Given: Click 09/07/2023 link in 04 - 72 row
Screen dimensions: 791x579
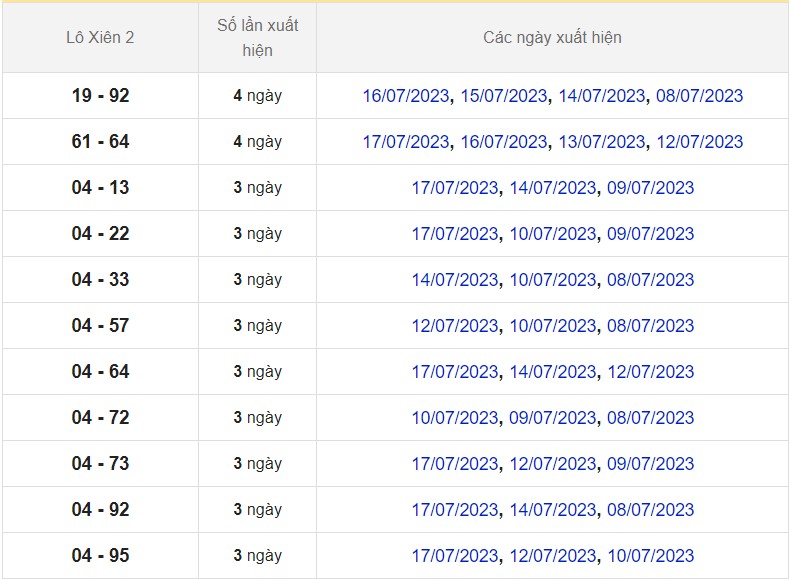Looking at the screenshot, I should (x=553, y=418).
